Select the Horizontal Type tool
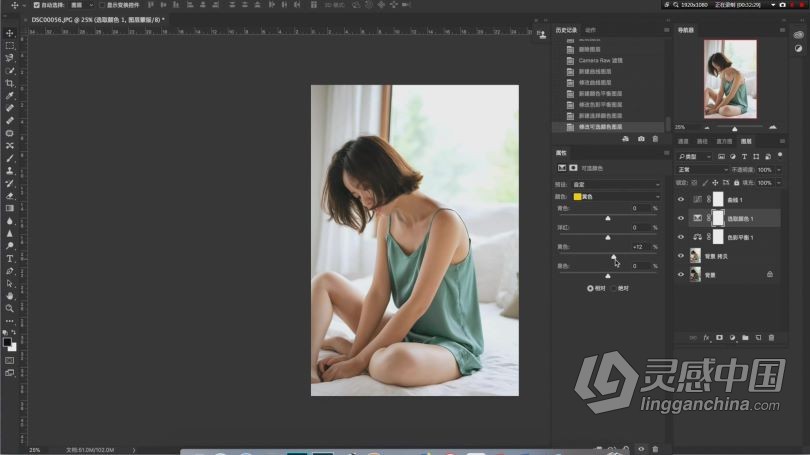The image size is (810, 455). click(10, 258)
